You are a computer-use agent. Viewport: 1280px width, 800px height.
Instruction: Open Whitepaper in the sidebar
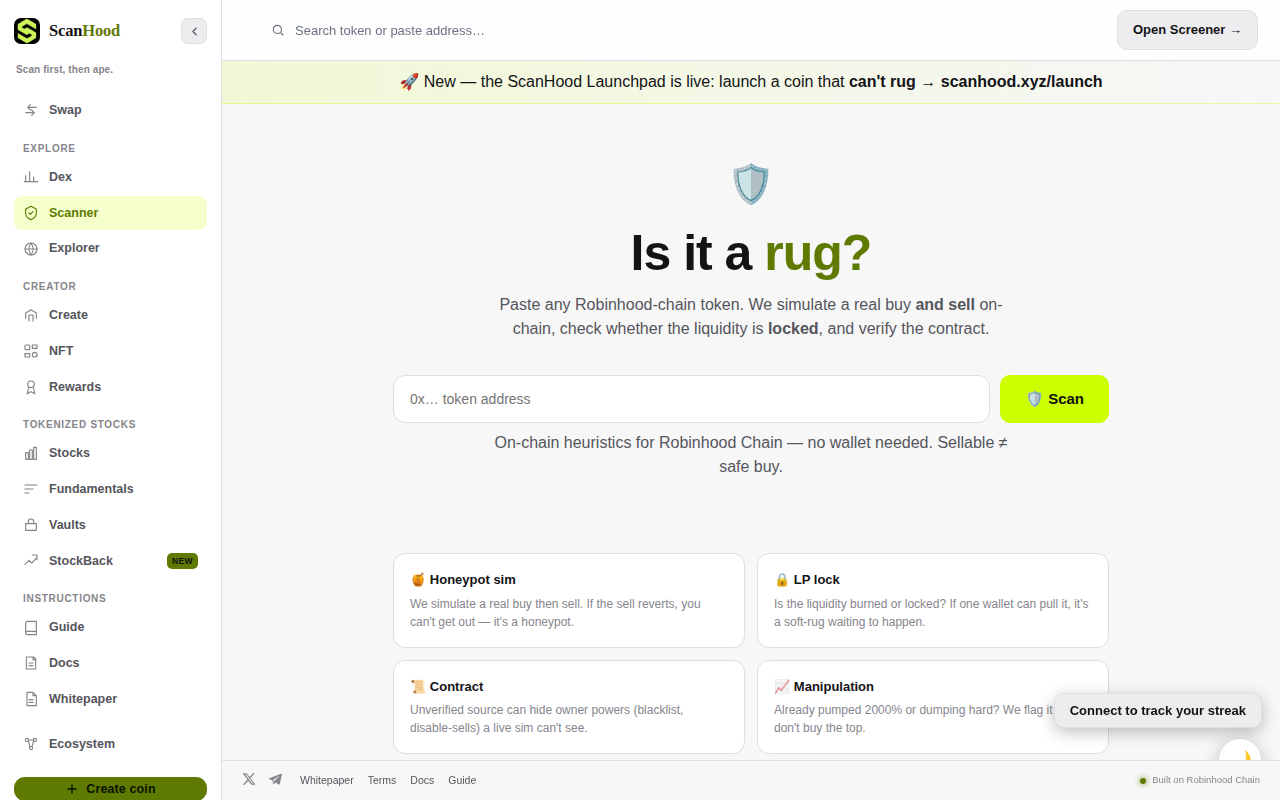(110, 699)
